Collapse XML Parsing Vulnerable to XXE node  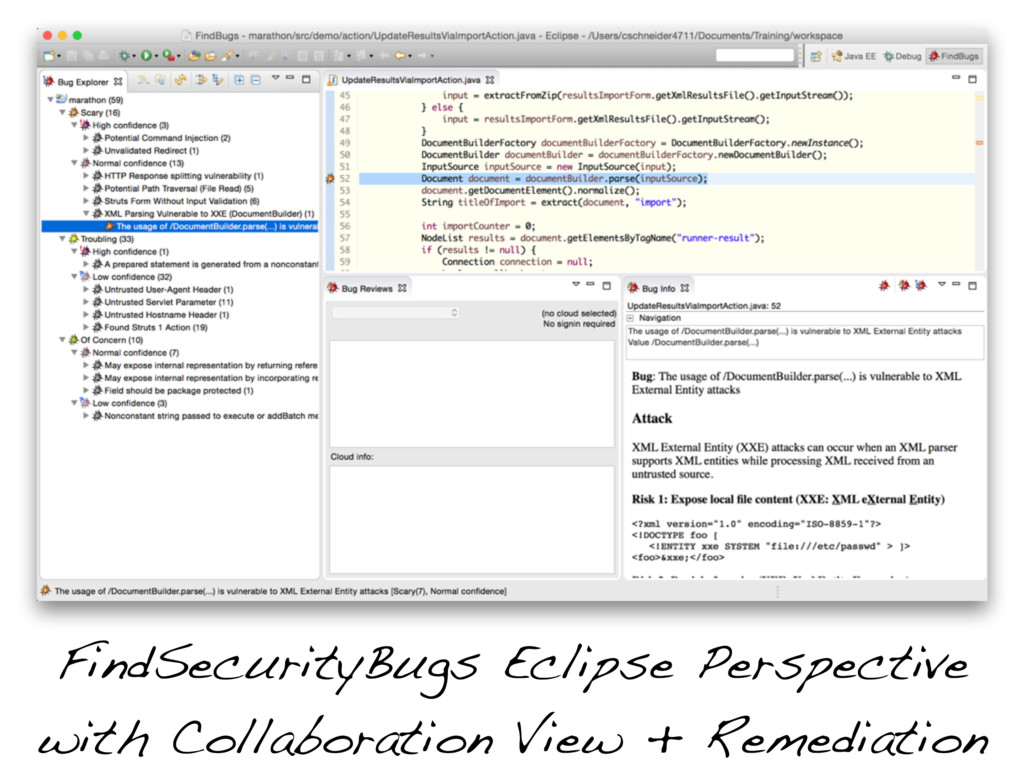coord(86,214)
